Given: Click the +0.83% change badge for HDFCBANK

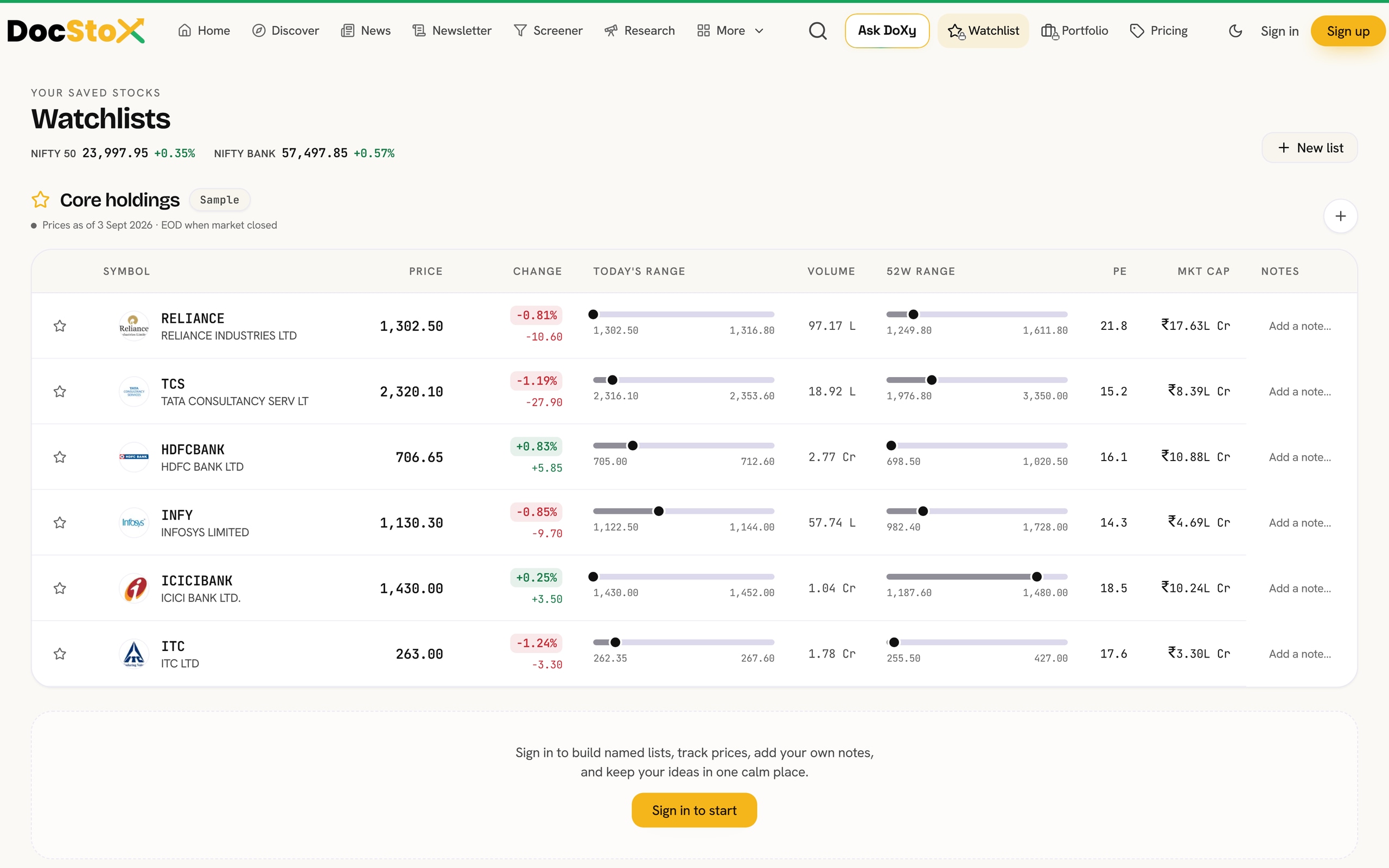Looking at the screenshot, I should point(537,446).
